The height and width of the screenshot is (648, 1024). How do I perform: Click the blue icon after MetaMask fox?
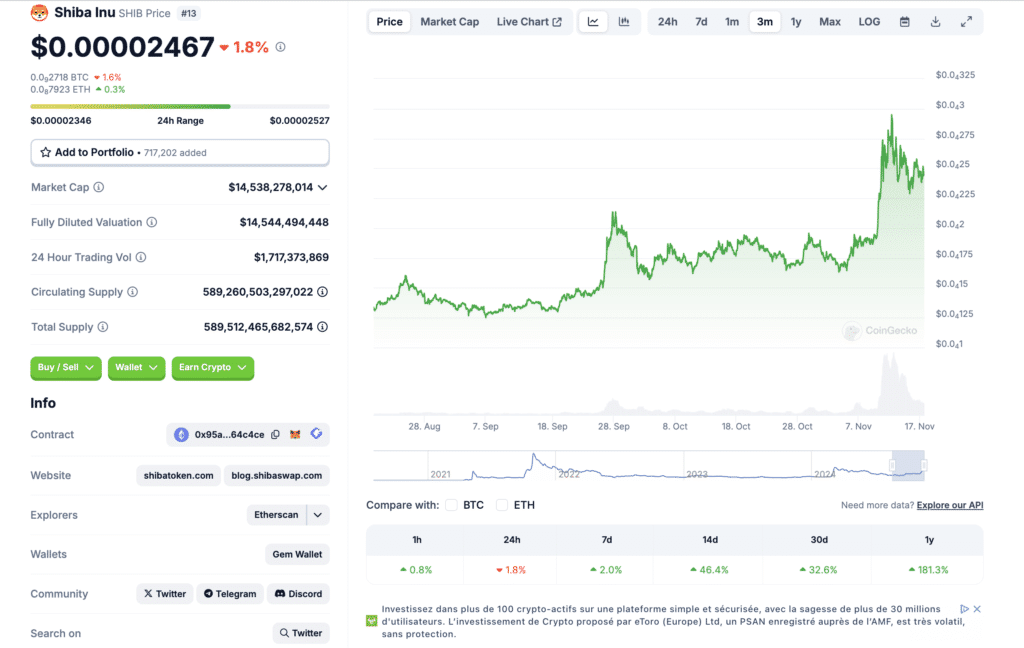click(316, 434)
